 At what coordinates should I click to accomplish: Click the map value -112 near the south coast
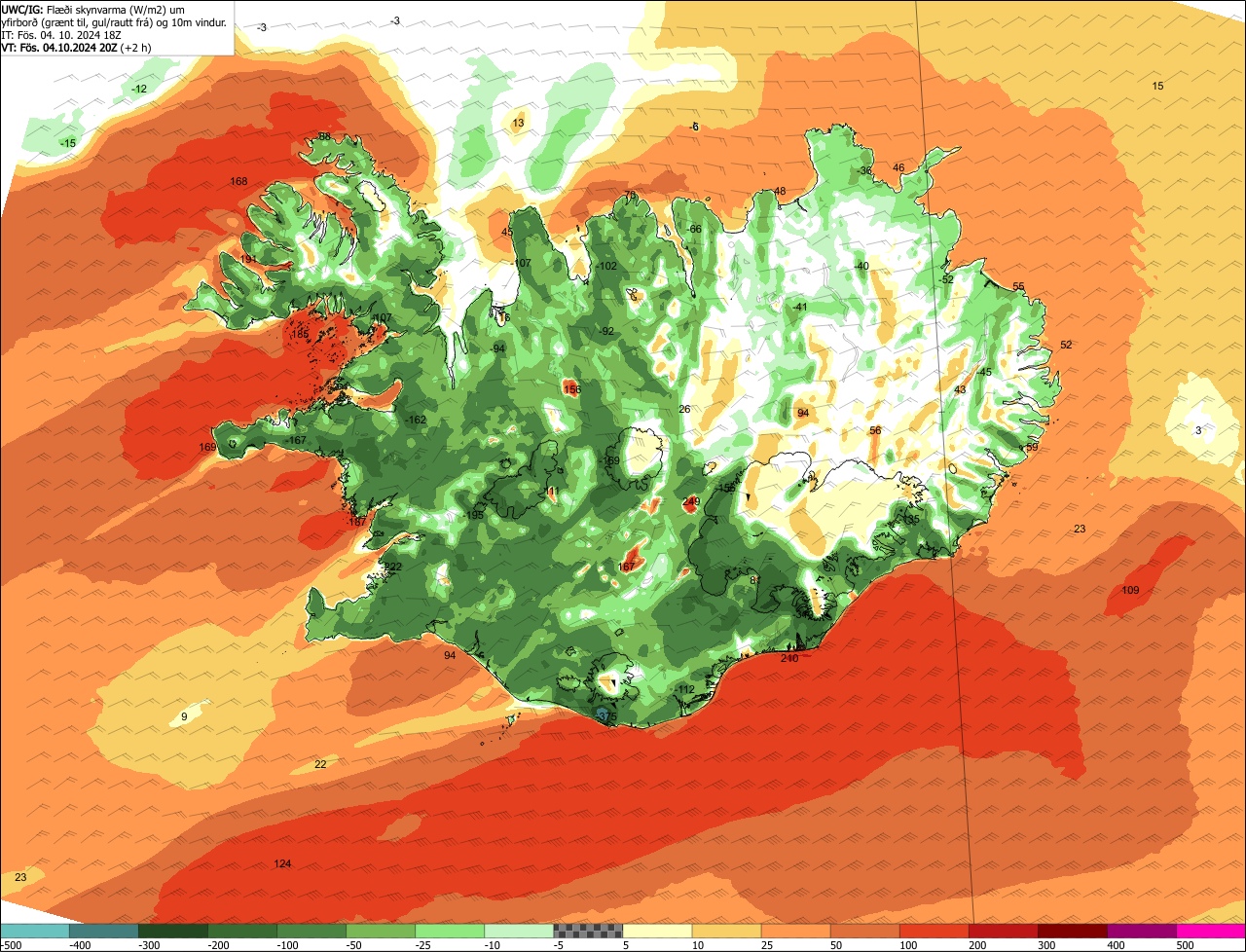pos(685,689)
